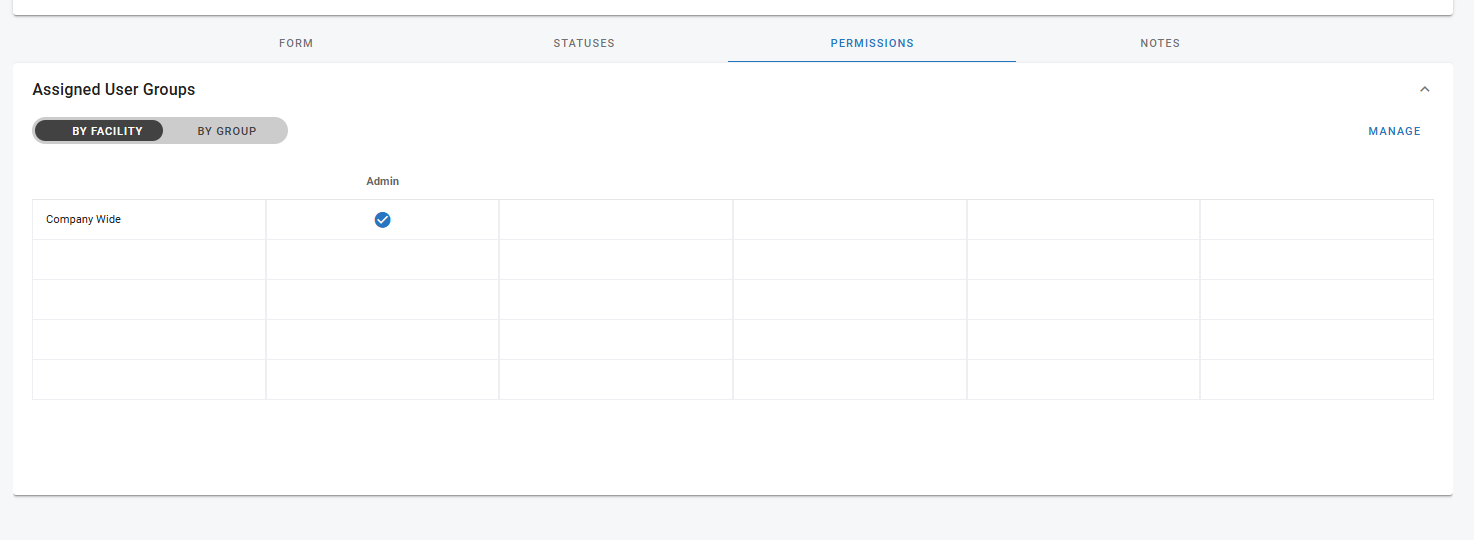Open the Form tab
Viewport: 1474px width, 540px height.
pos(296,44)
